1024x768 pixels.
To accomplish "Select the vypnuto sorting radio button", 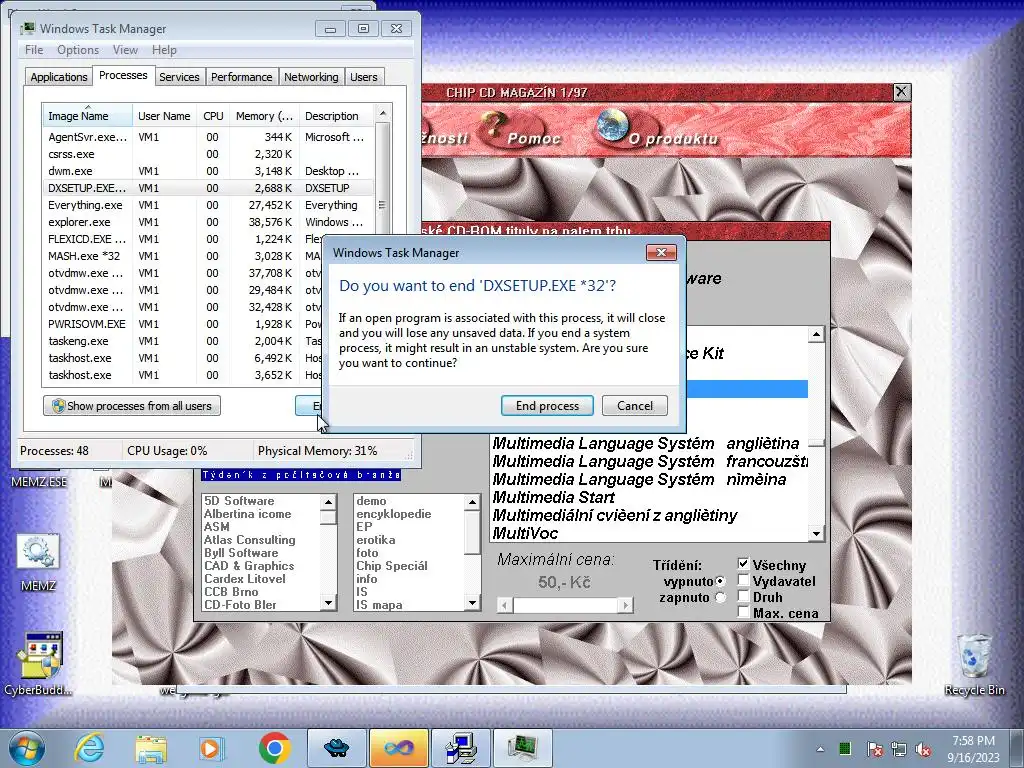I will tap(720, 581).
